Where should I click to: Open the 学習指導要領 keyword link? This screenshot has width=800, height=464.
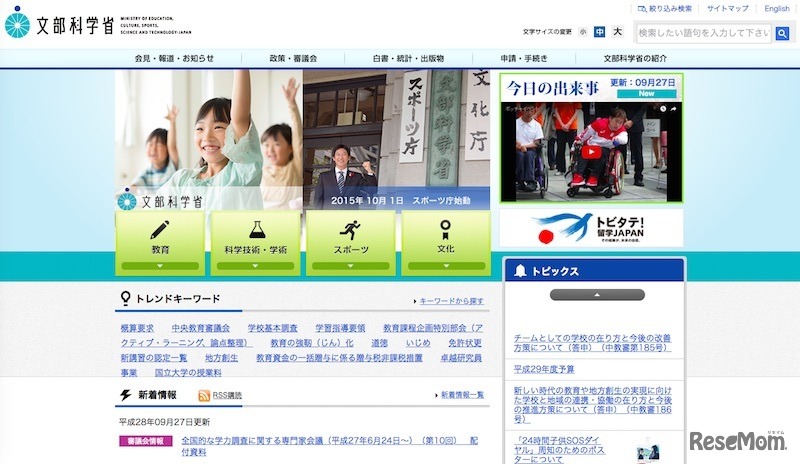340,328
